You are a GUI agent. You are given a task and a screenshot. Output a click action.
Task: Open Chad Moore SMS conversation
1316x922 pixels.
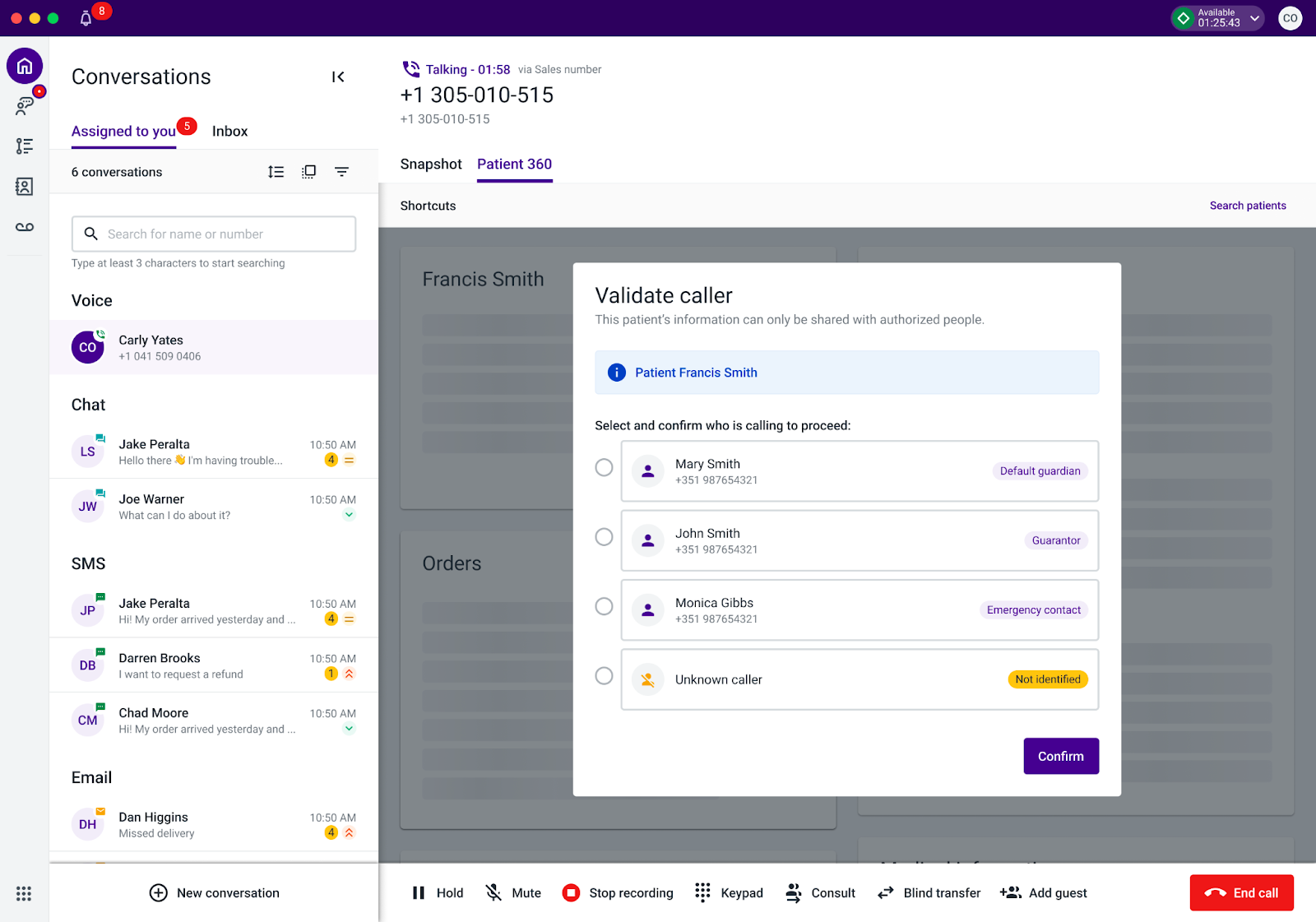coord(214,720)
